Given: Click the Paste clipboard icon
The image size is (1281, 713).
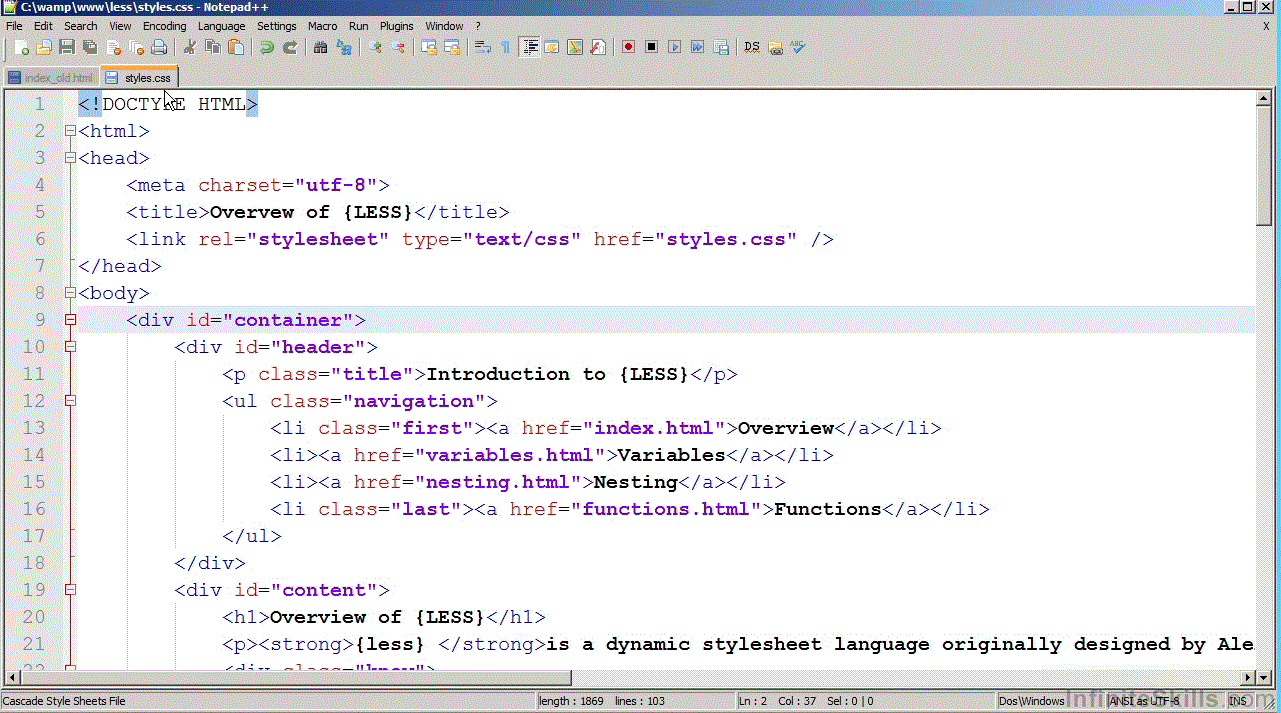Looking at the screenshot, I should click(236, 47).
